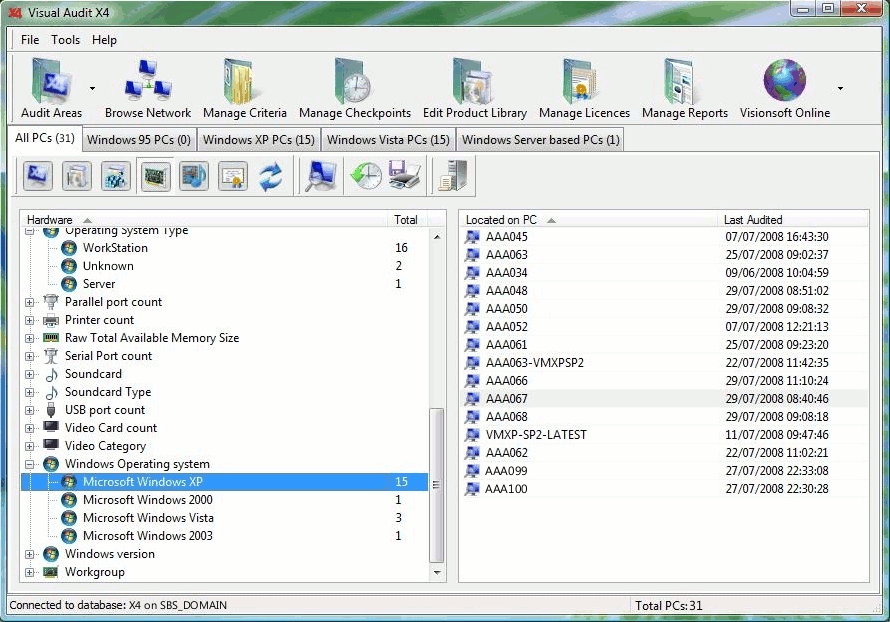Viewport: 890px width, 622px height.
Task: Select the WorkStation tree item
Action: 115,247
